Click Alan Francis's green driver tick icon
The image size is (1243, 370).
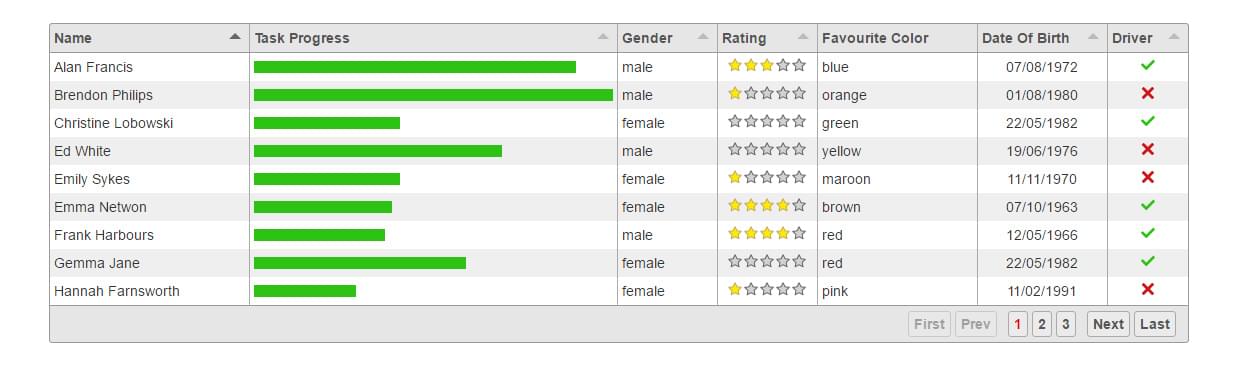1148,65
